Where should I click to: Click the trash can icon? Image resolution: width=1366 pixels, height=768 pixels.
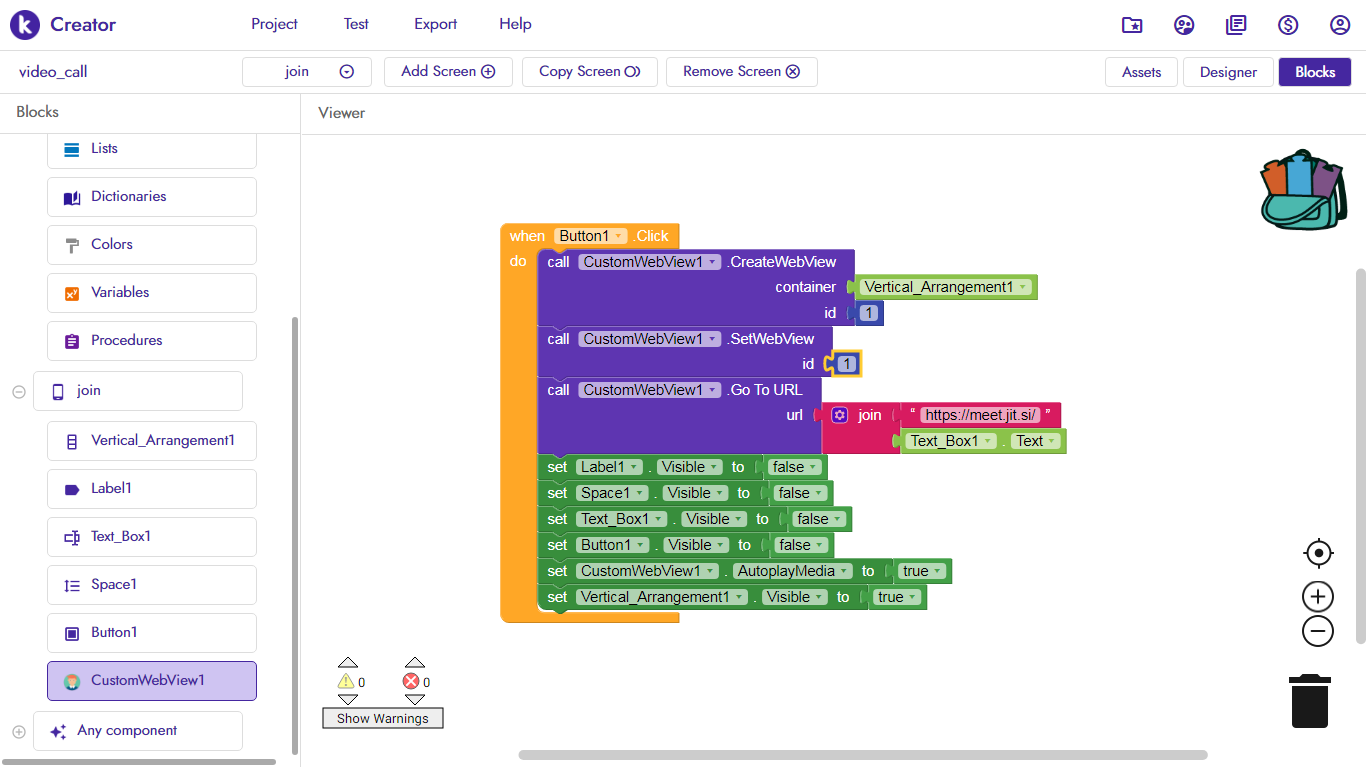[1309, 701]
